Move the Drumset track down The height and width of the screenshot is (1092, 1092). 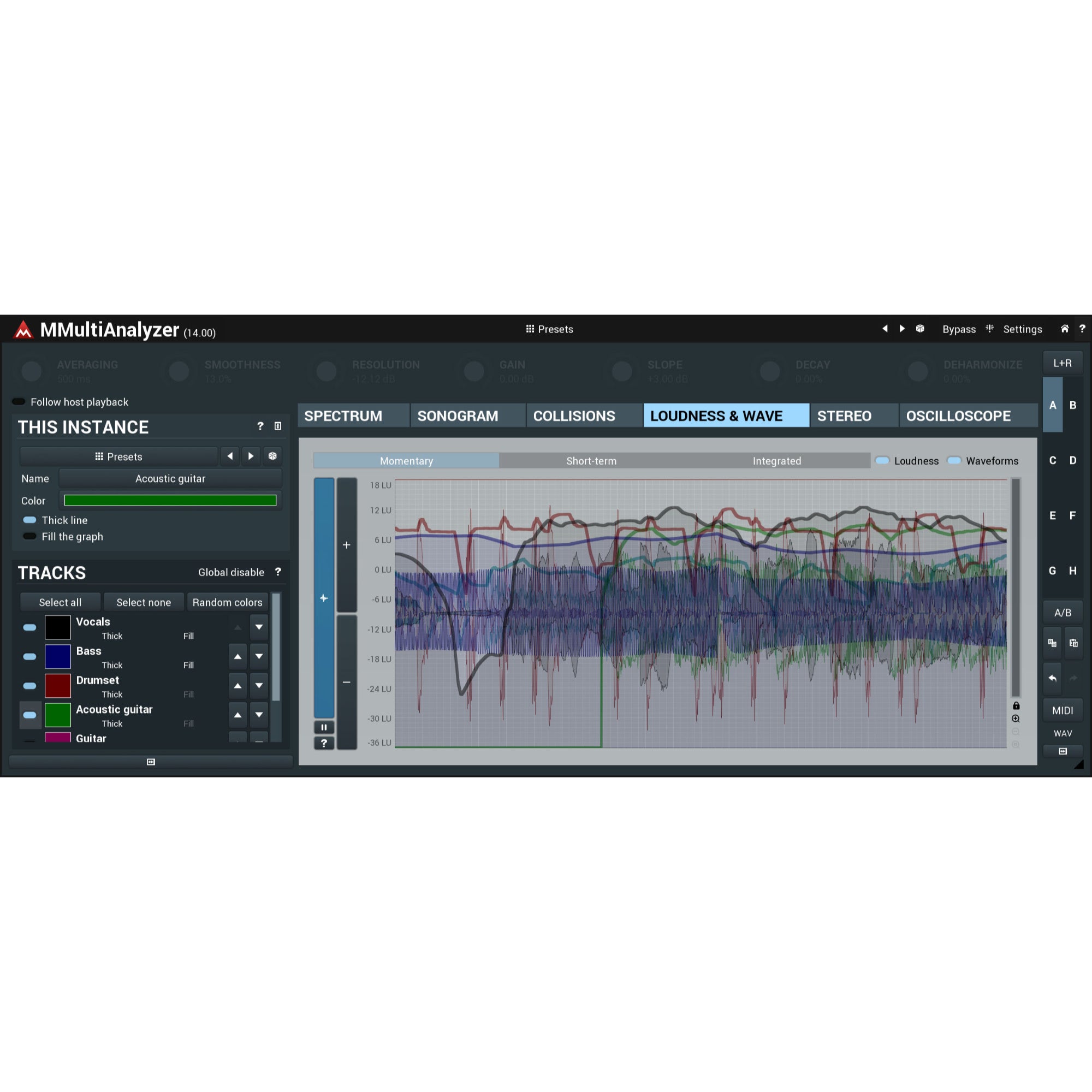point(259,686)
